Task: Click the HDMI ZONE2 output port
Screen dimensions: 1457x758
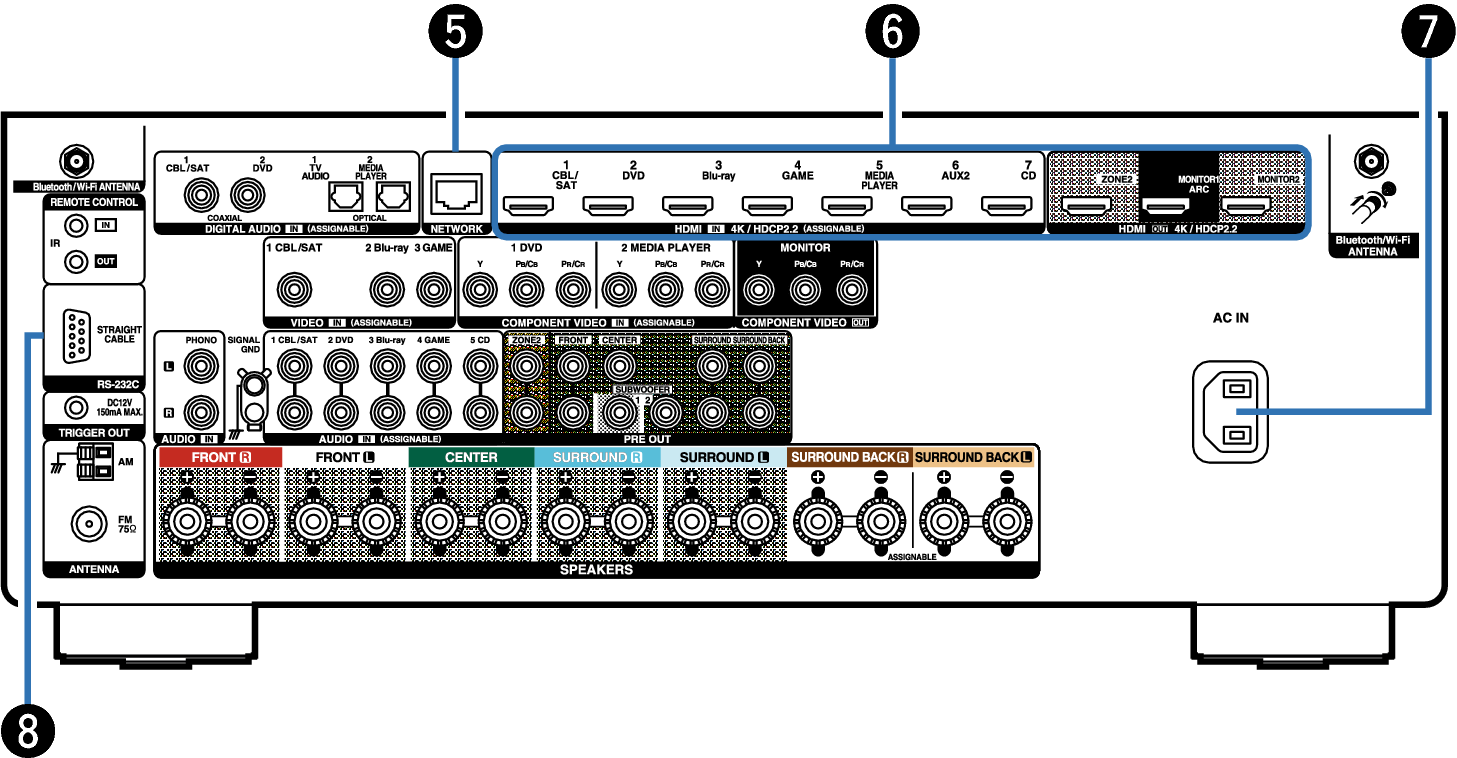Action: pos(1085,208)
